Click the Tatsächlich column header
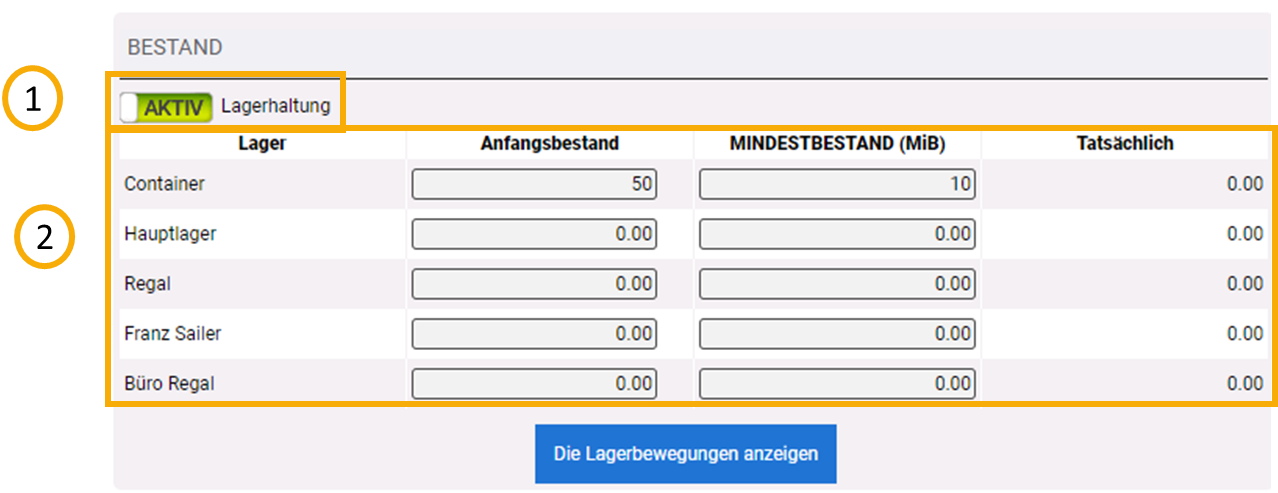This screenshot has height=493, width=1278. [x=1123, y=143]
